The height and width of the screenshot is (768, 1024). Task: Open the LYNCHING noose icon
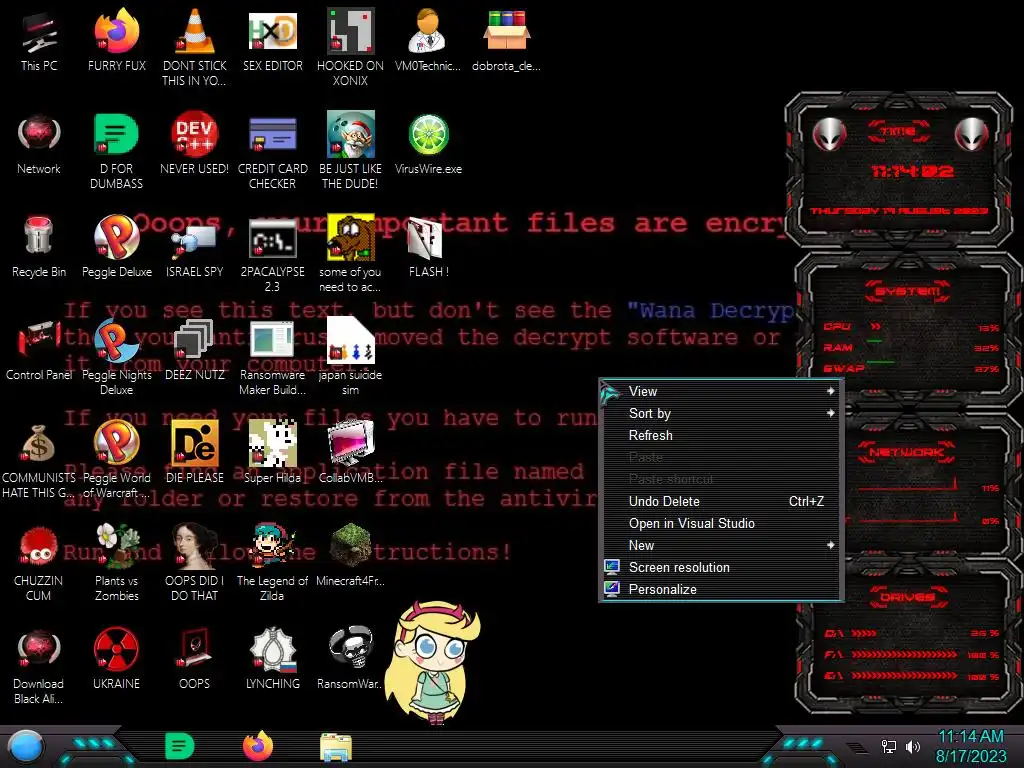[272, 660]
